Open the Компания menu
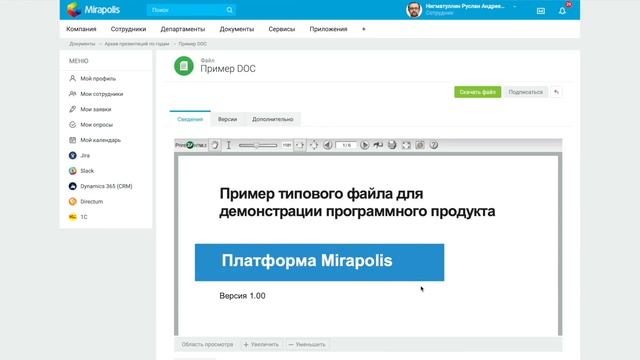Viewport: 640px width, 360px height. 81,29
